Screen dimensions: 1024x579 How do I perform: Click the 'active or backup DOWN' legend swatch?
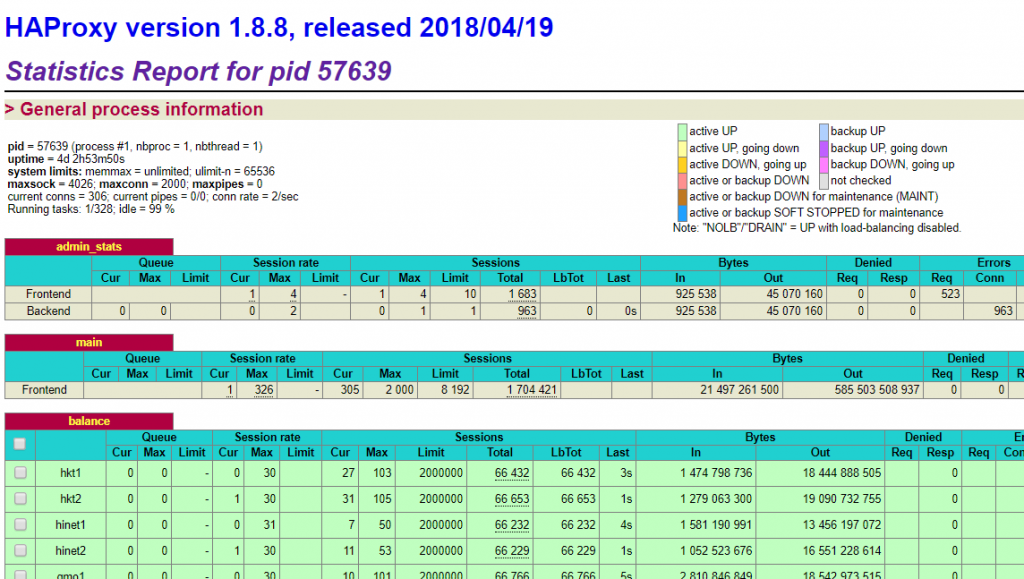682,181
